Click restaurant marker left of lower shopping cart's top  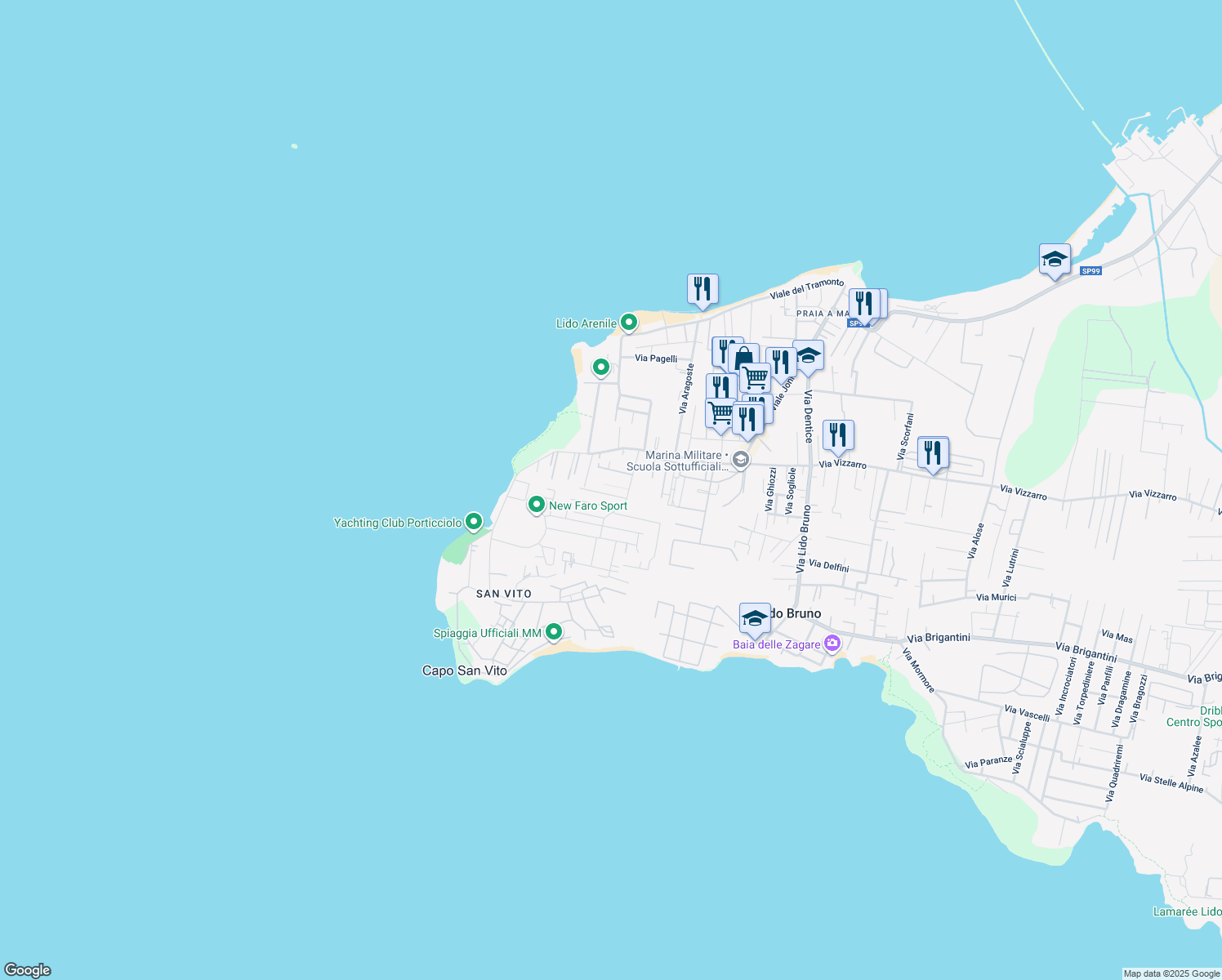tap(720, 386)
